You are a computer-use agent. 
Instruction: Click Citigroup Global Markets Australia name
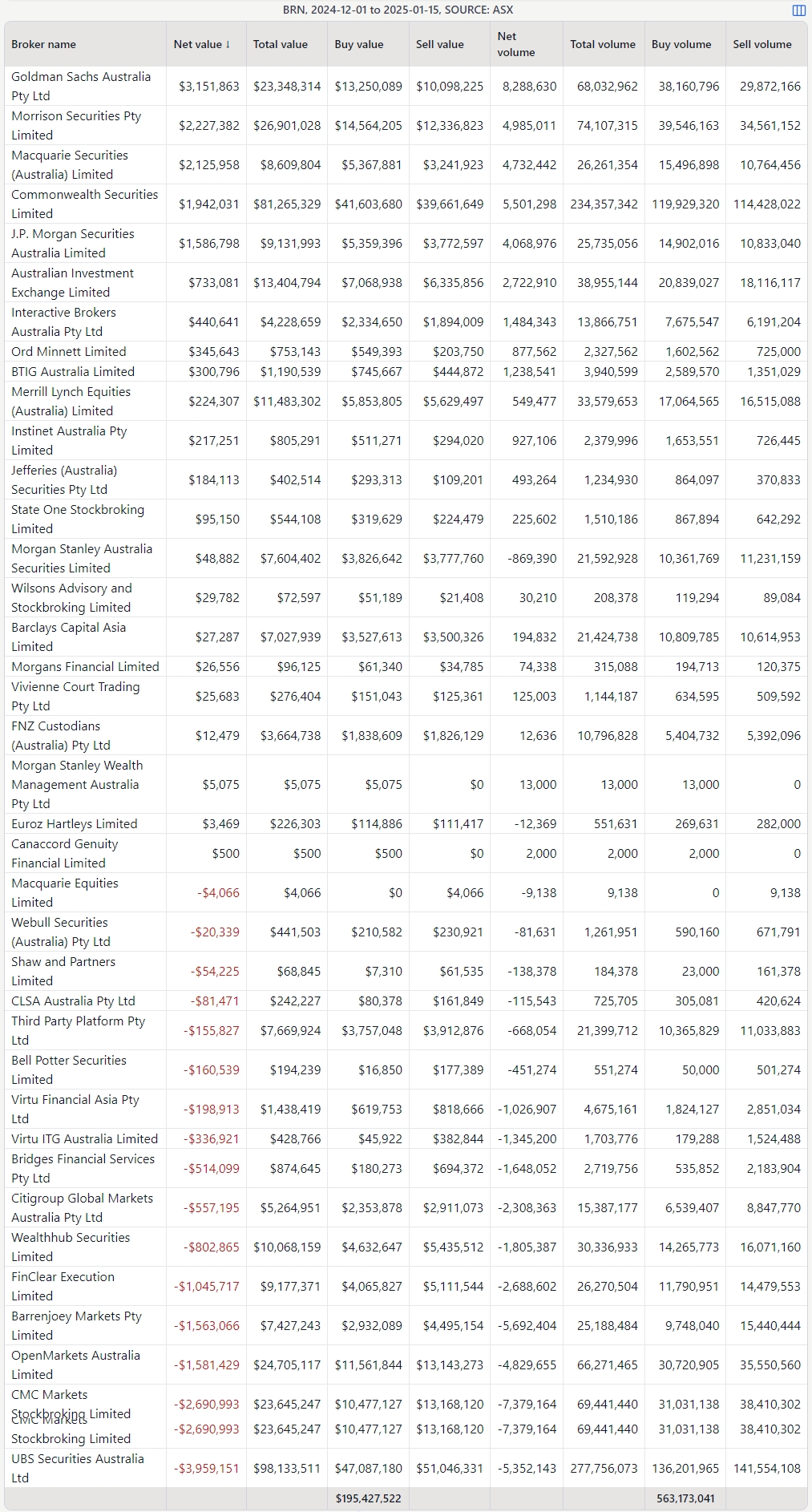tap(82, 1207)
